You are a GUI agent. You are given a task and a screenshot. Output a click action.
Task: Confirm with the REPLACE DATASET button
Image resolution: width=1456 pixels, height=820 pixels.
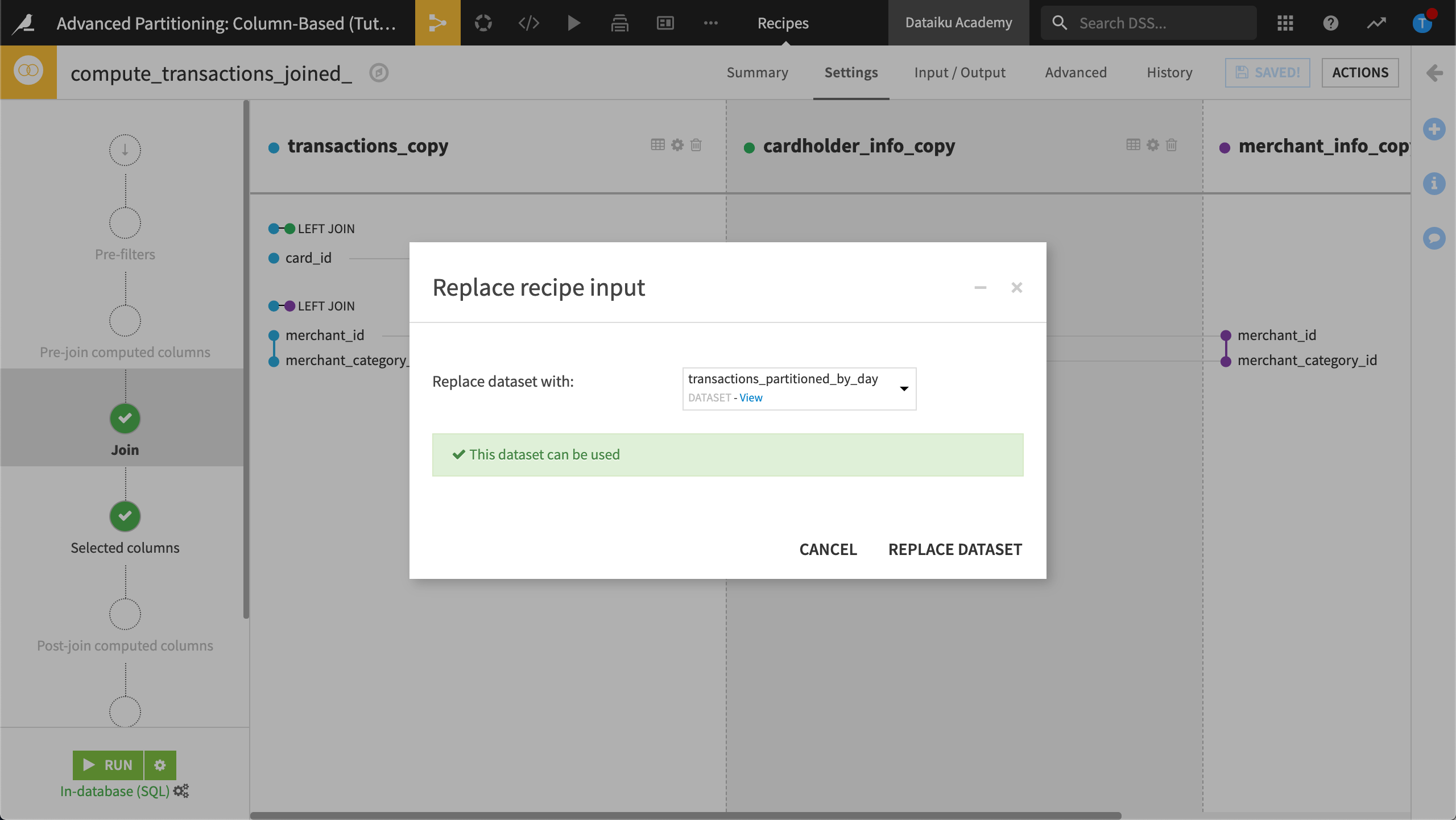954,549
